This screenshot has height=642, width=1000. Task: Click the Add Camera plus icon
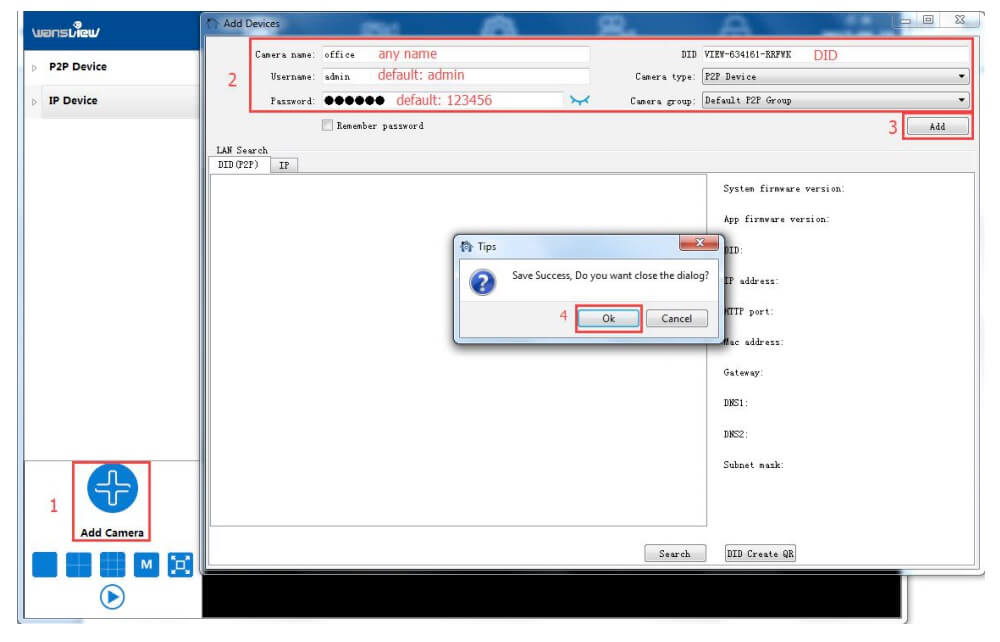(x=112, y=488)
